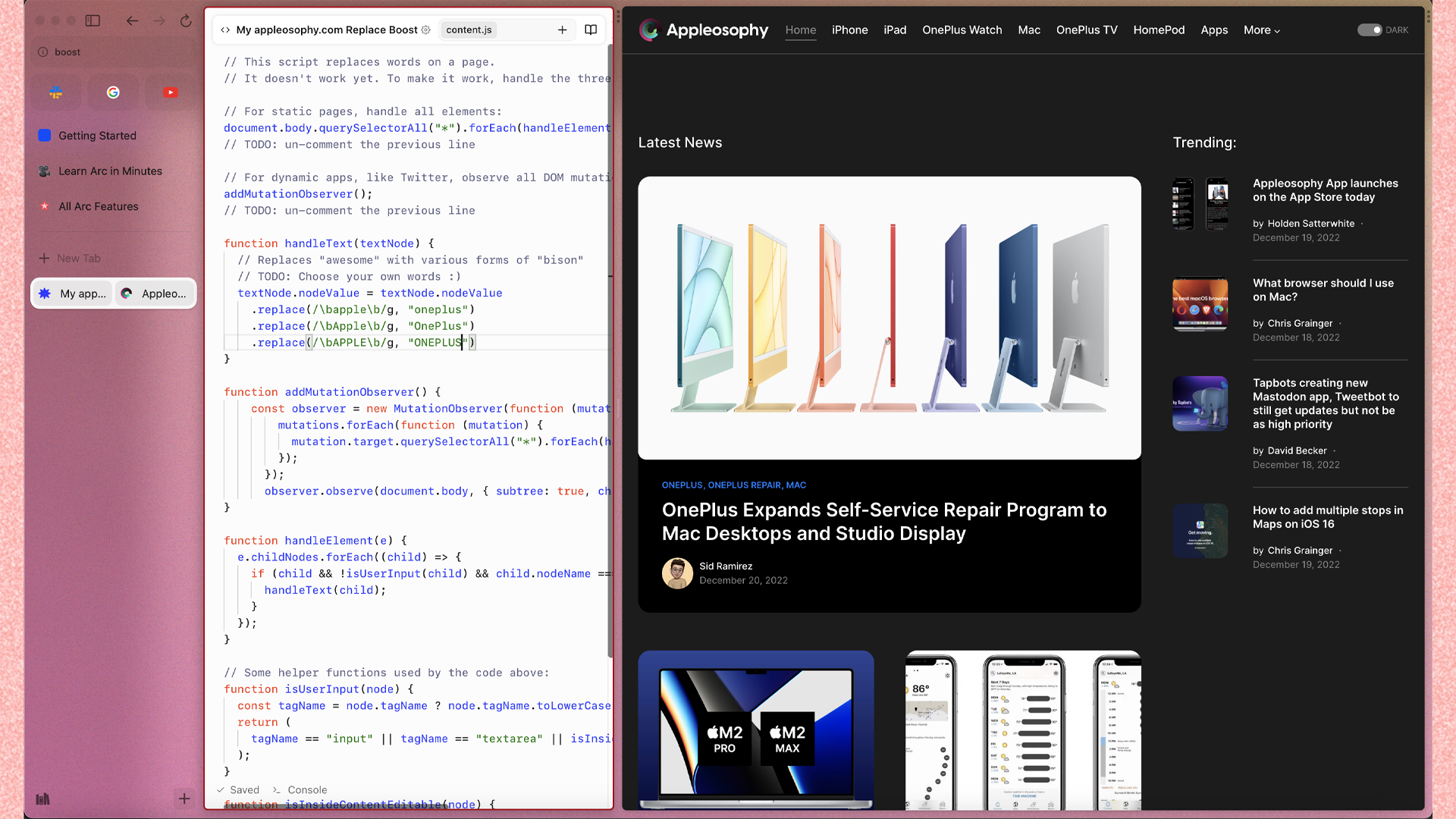Open Appleosophy App launches trending article

pyautogui.click(x=1326, y=190)
